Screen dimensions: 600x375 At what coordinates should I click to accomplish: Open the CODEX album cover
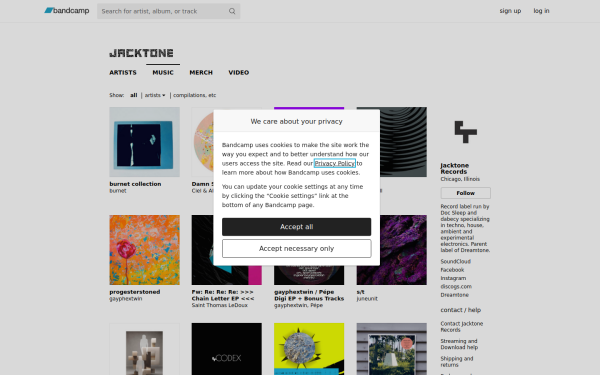click(x=227, y=349)
